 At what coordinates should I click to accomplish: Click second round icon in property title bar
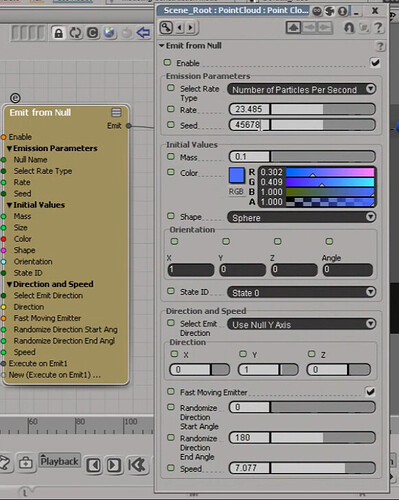[329, 11]
